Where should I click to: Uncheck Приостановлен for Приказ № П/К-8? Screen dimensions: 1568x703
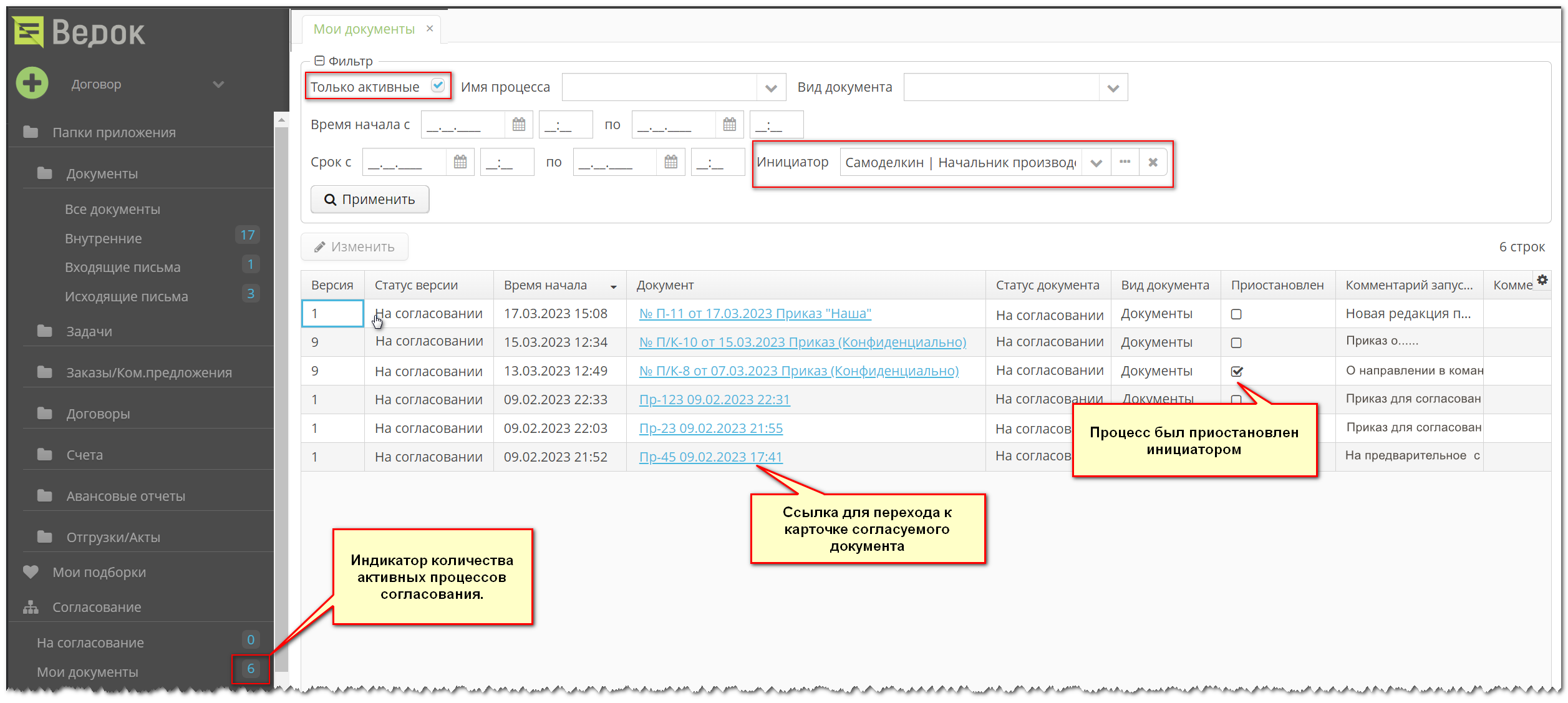pos(1237,371)
